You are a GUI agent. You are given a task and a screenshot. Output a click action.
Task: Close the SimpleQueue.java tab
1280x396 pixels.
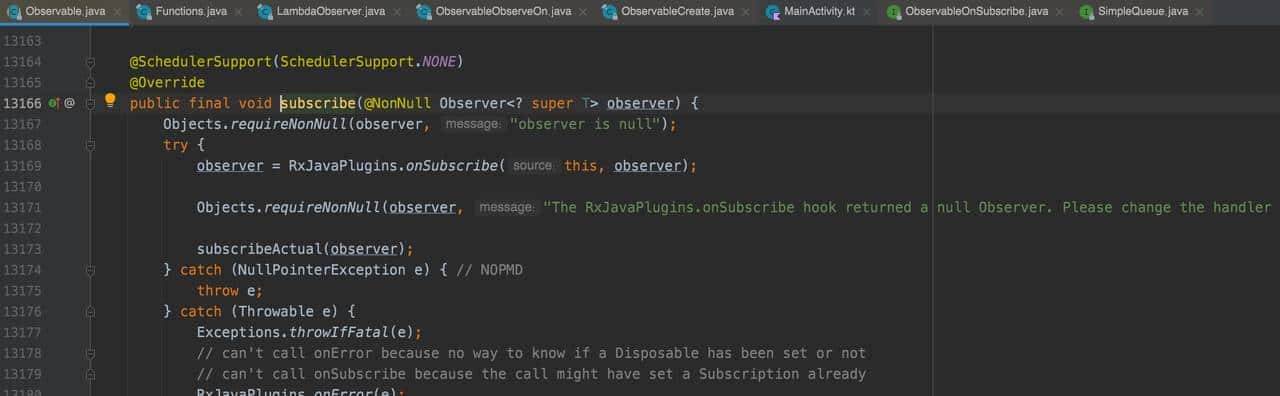(x=1200, y=11)
